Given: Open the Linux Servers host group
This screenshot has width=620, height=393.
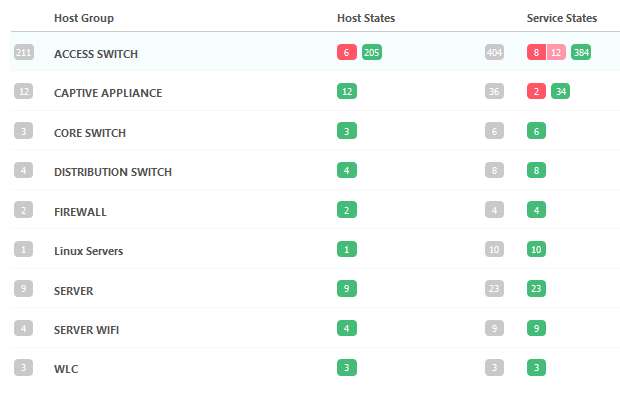Looking at the screenshot, I should click(89, 251).
